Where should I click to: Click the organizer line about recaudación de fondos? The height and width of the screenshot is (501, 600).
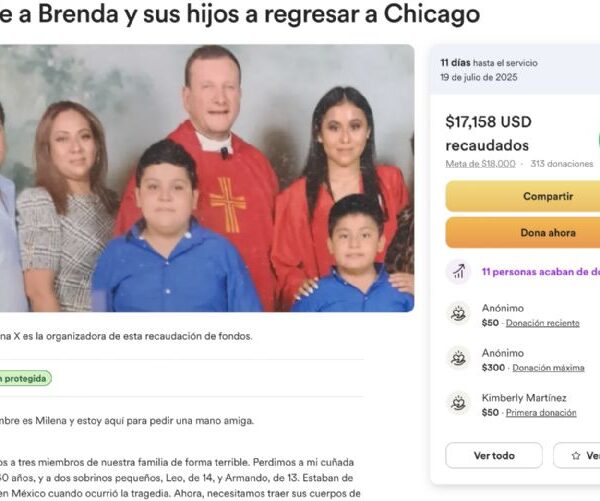coord(126,336)
